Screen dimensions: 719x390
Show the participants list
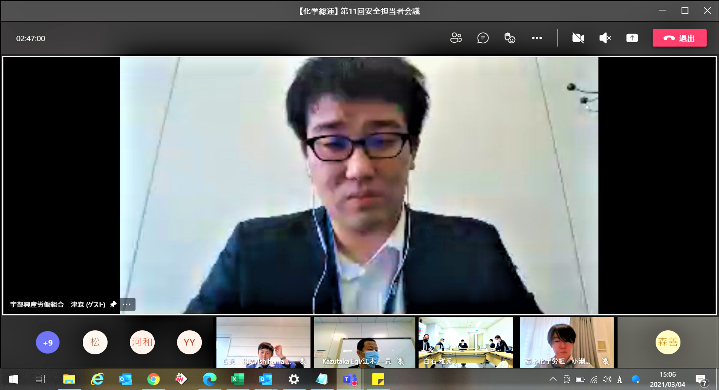(456, 38)
